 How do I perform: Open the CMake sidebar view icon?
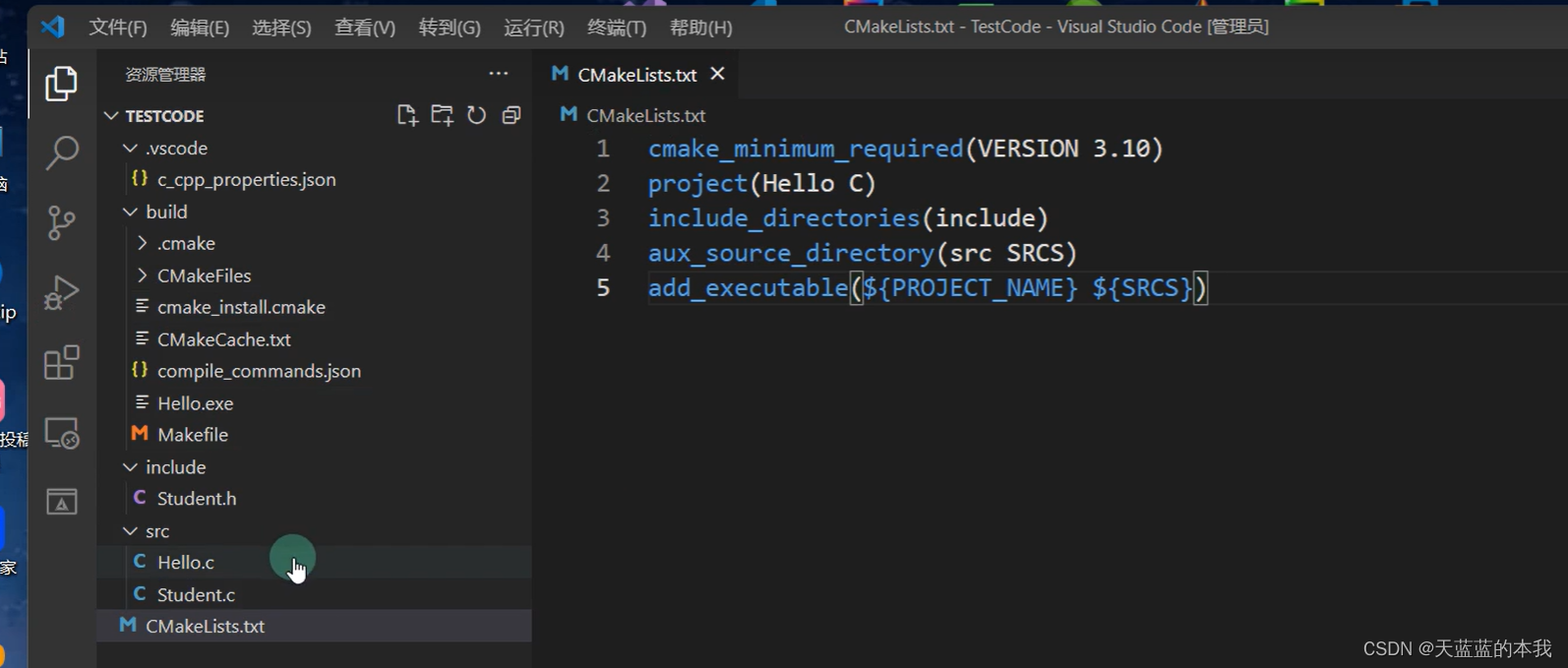tap(61, 502)
